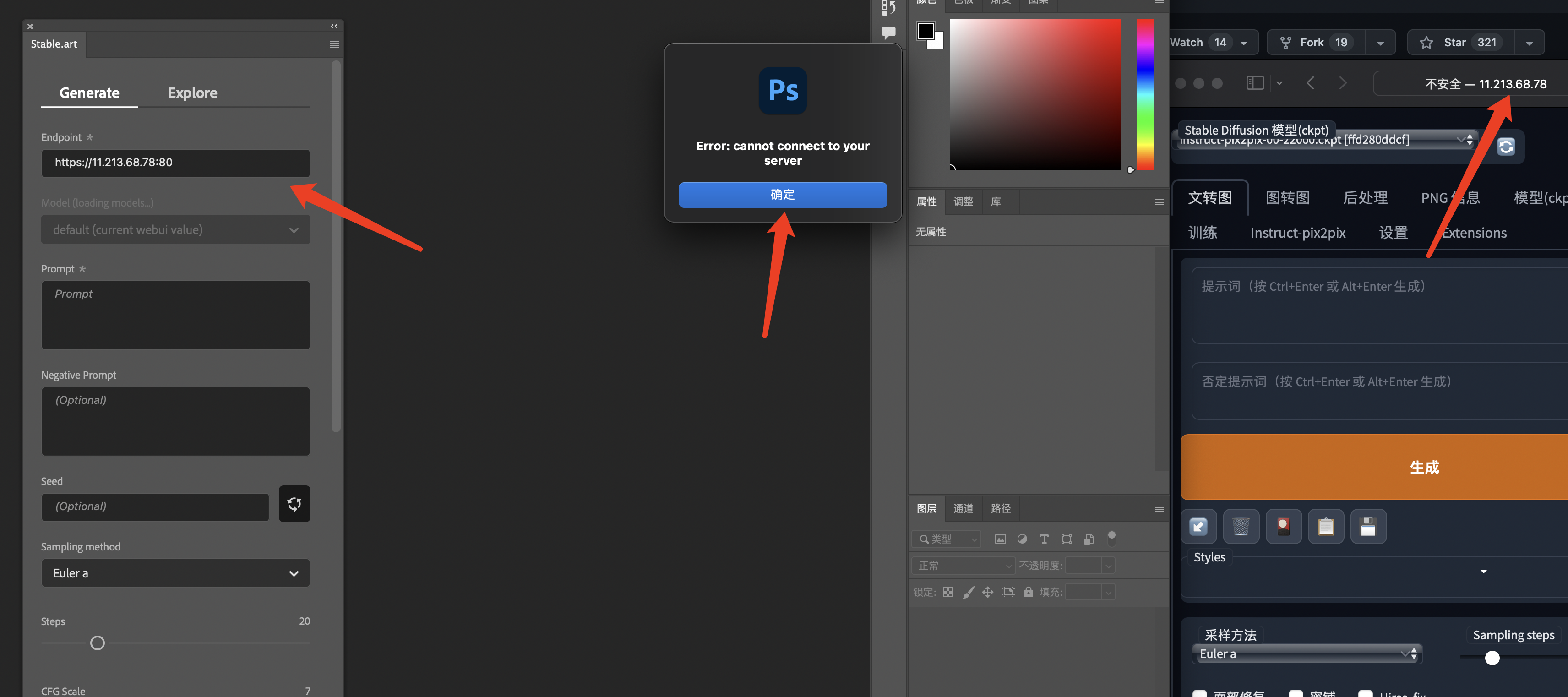Click the refresh checkpoint list icon
The image size is (1568, 697).
tap(1505, 147)
